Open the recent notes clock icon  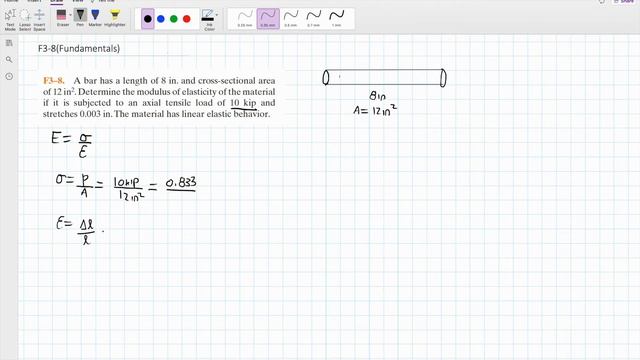[x=9, y=76]
